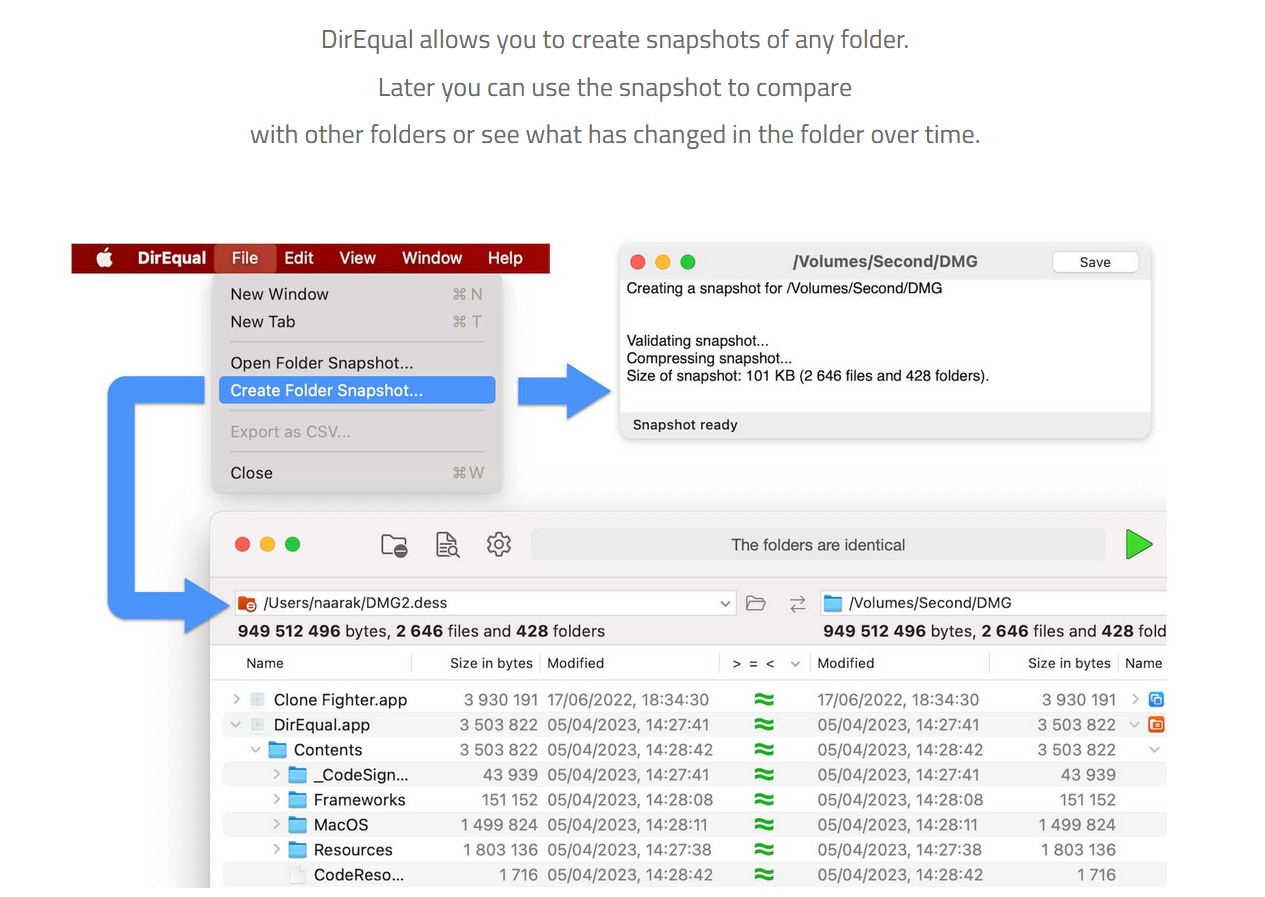The image size is (1265, 897).
Task: Expand the Resources folder
Action: tap(276, 850)
